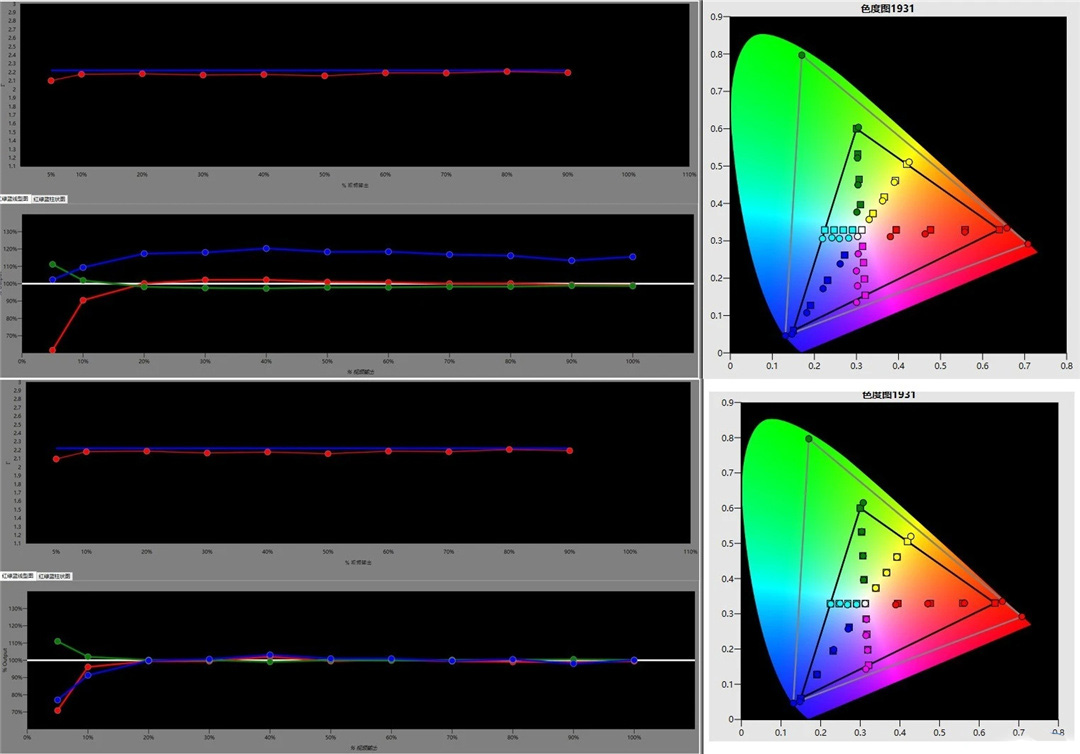Click the white point square in upper chromaticity diagram
The image size is (1080, 754).
(862, 230)
